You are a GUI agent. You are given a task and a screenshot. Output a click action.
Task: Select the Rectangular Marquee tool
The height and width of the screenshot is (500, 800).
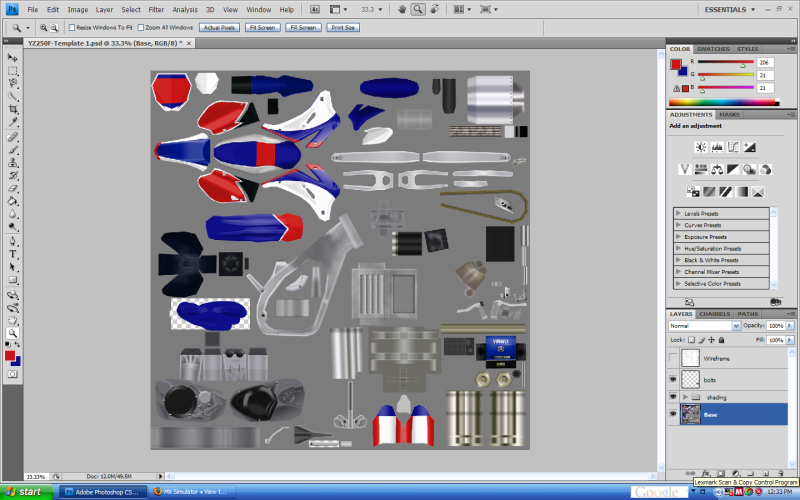[x=12, y=70]
